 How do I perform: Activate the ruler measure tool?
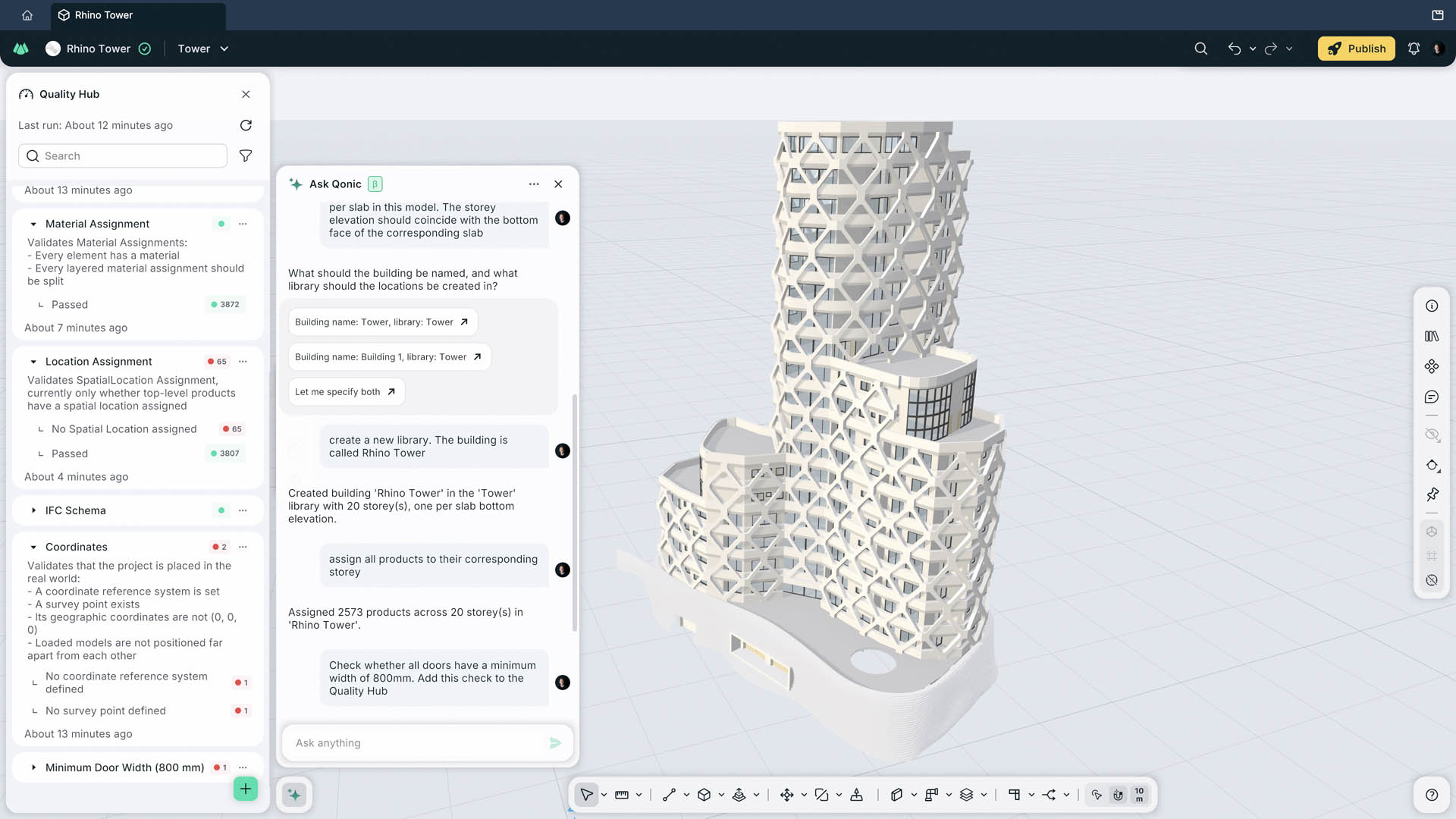pos(622,795)
